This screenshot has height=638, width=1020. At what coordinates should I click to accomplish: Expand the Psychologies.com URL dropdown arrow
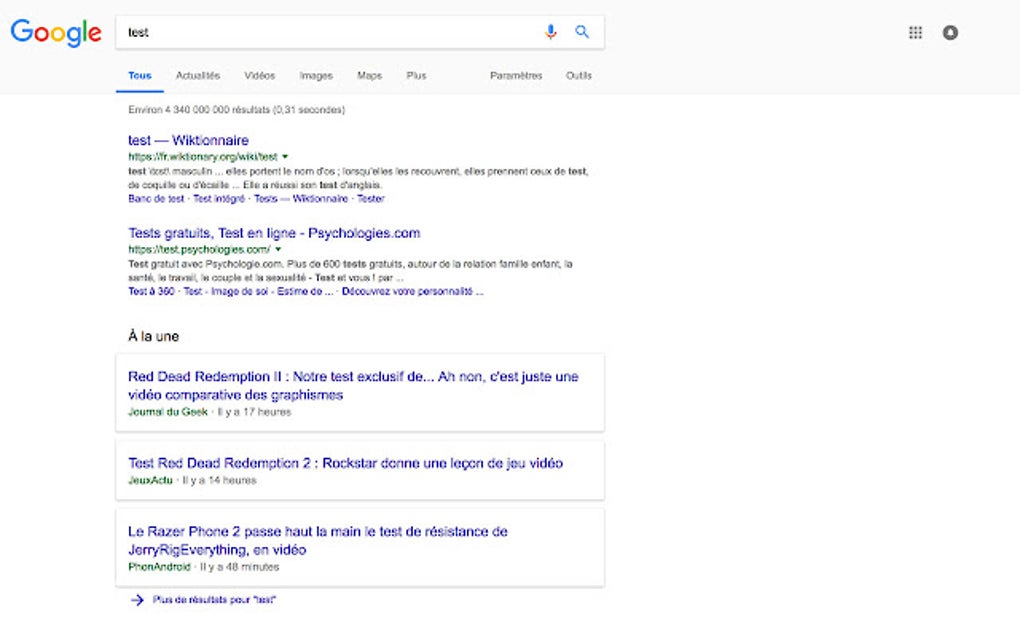(x=278, y=249)
